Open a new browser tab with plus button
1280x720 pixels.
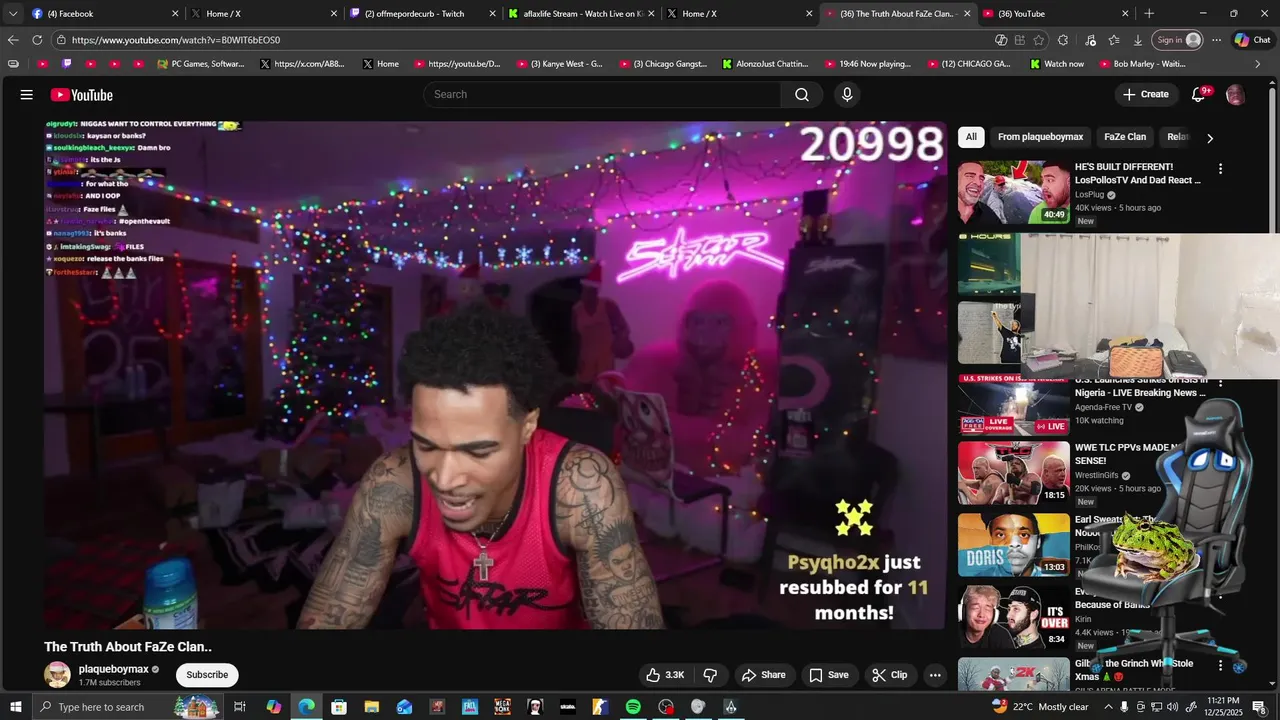tap(1149, 14)
